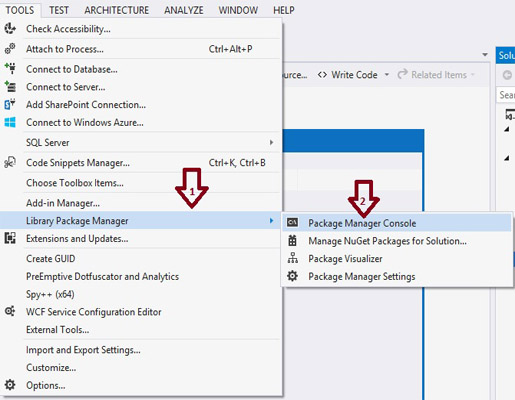Click the Connect to Server icon
This screenshot has height=400, width=515.
(x=10, y=87)
